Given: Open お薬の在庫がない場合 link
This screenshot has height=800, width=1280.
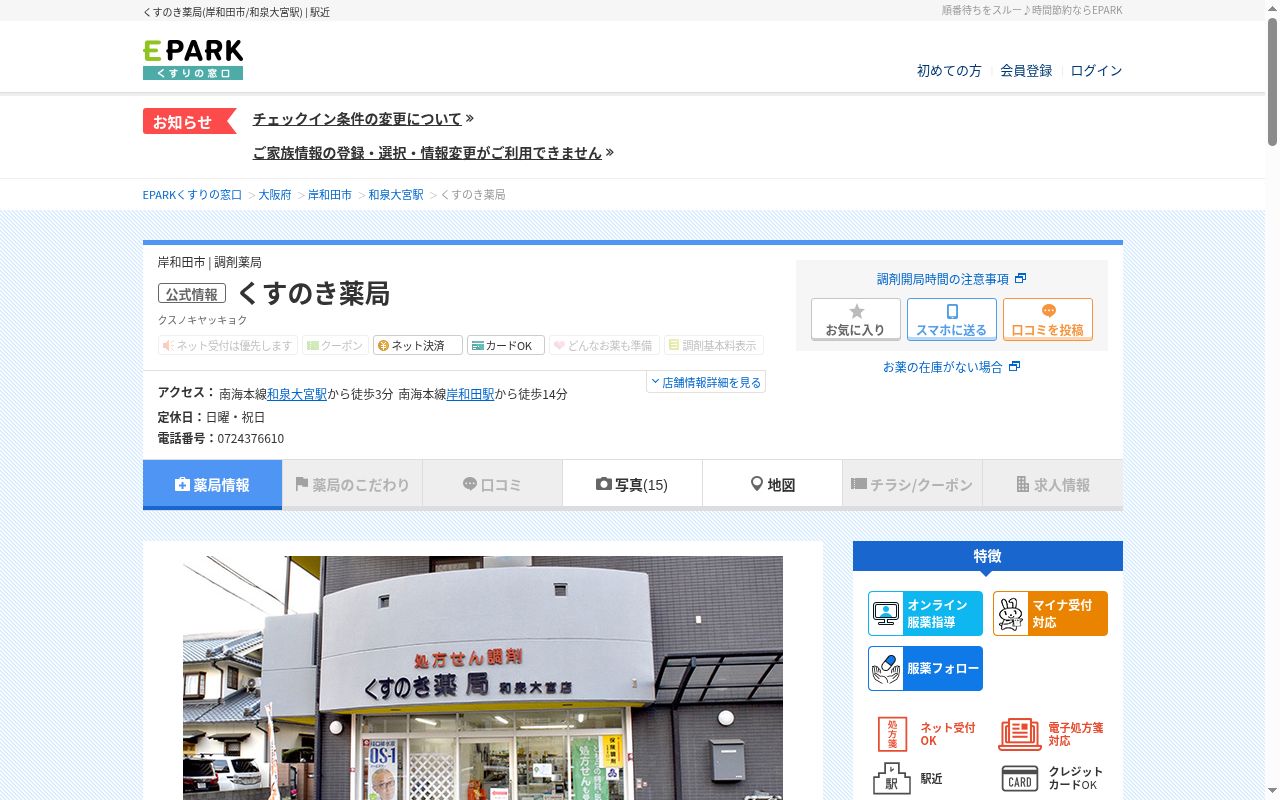Looking at the screenshot, I should point(951,367).
